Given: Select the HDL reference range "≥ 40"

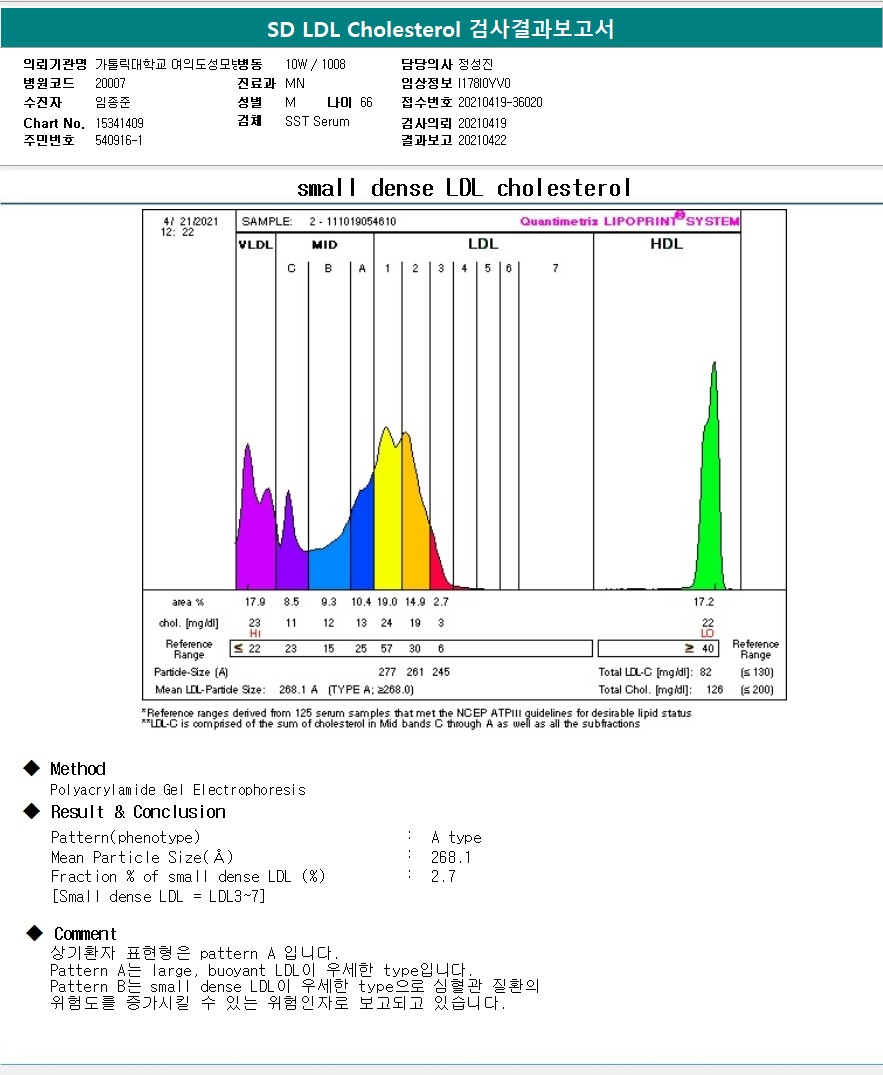Looking at the screenshot, I should 699,648.
